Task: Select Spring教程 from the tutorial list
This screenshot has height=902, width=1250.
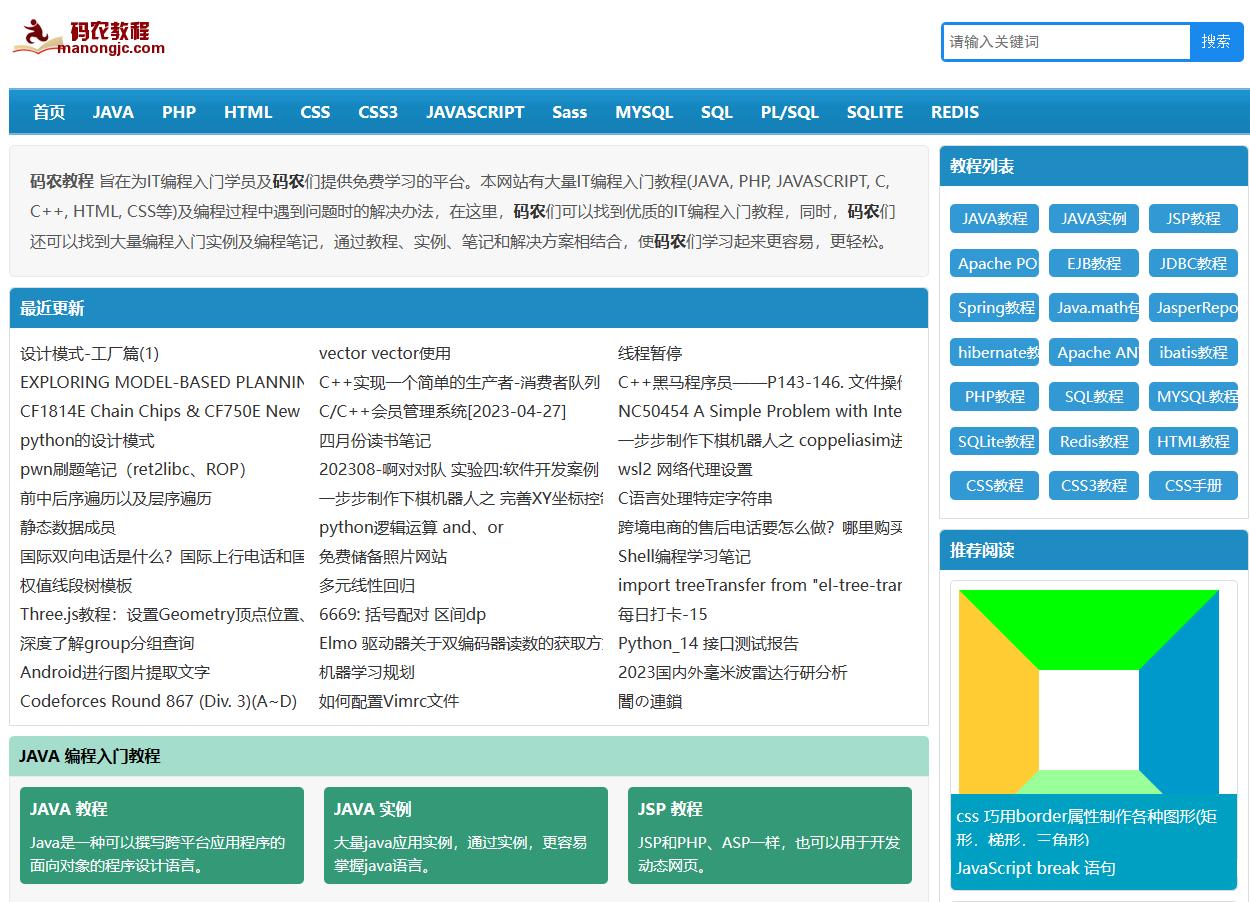Action: pyautogui.click(x=993, y=307)
